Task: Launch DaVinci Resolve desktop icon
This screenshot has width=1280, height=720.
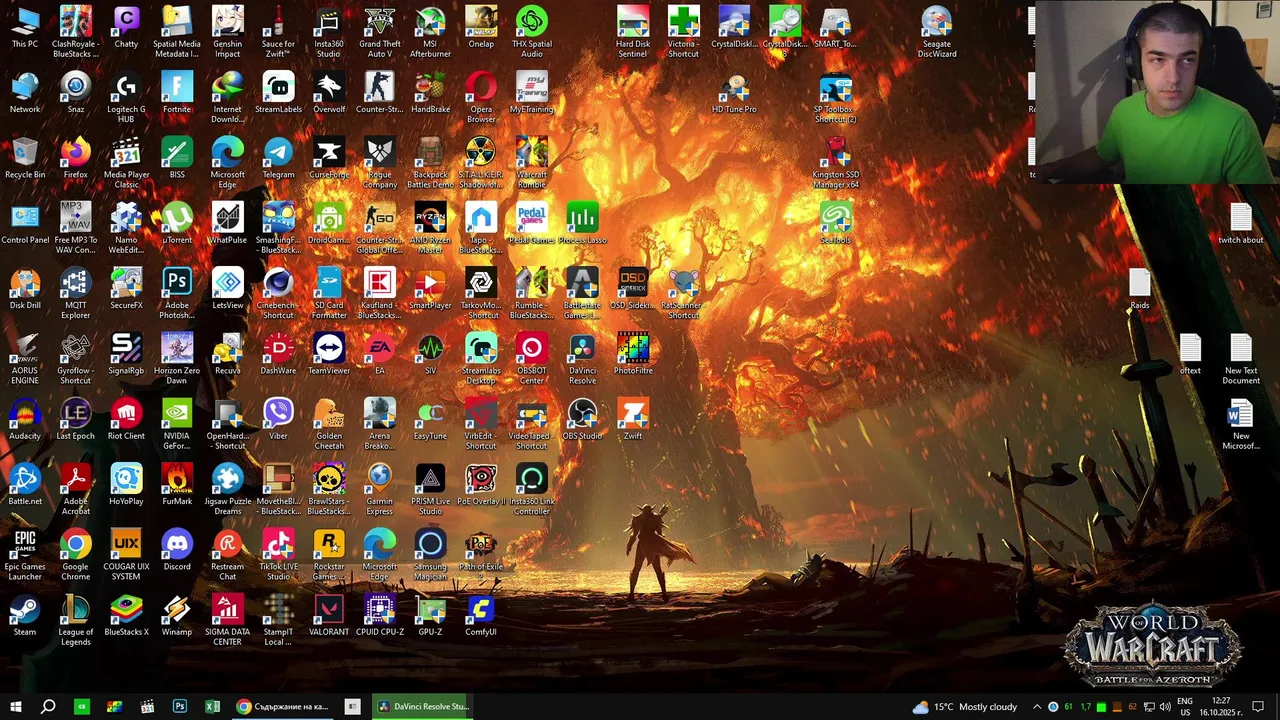Action: tap(582, 357)
